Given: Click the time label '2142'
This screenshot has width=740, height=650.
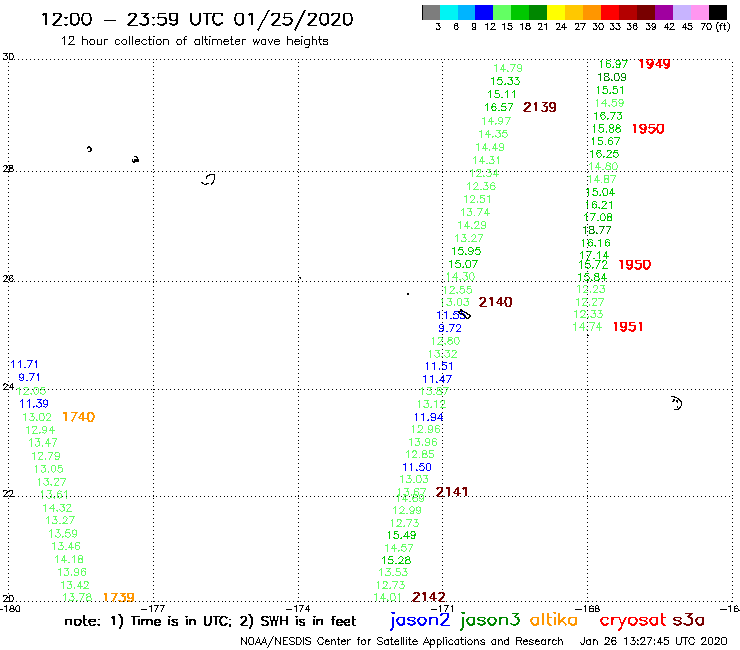Looking at the screenshot, I should click(x=429, y=597).
